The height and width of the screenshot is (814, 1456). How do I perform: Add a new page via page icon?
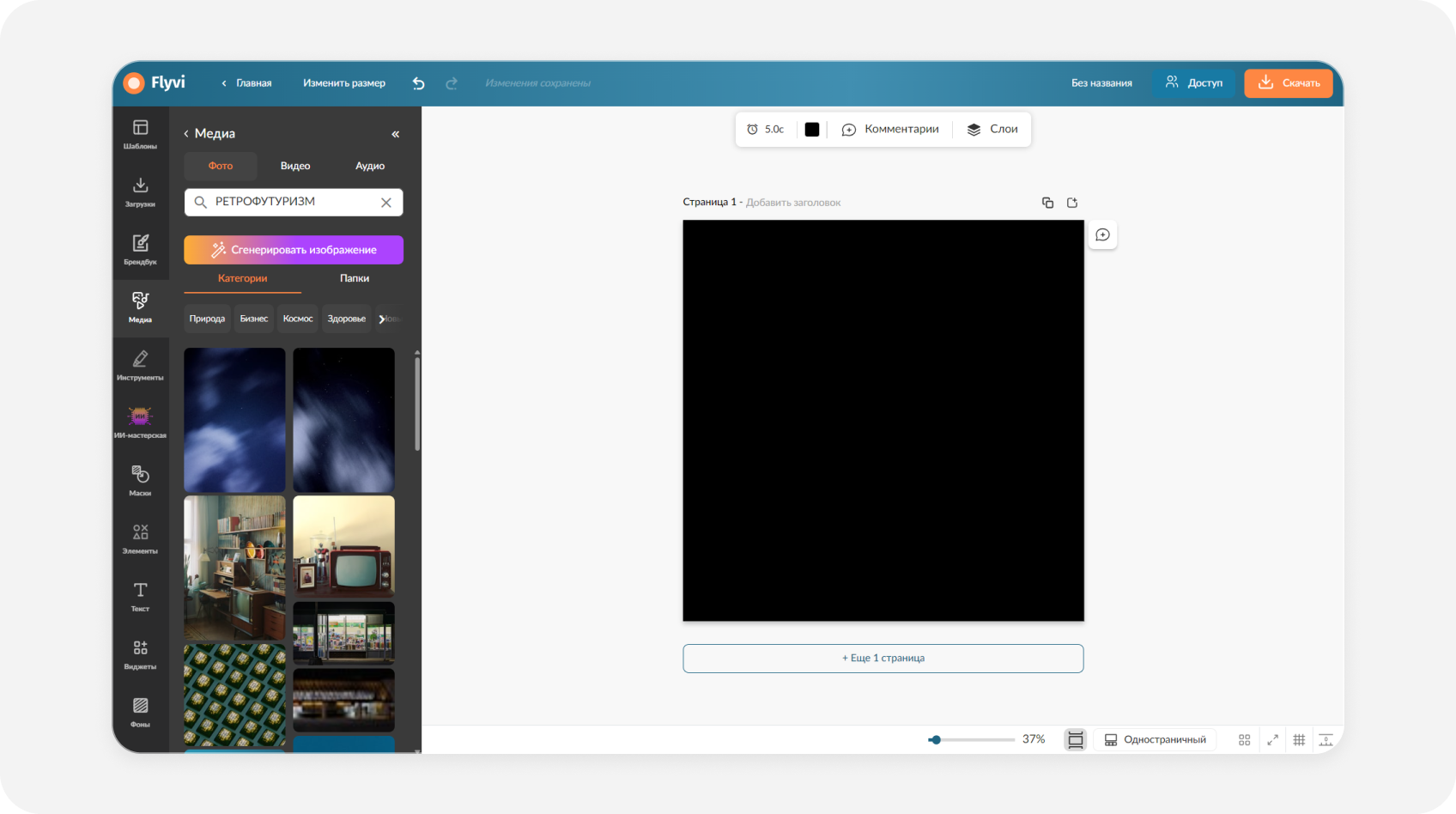pos(1072,203)
